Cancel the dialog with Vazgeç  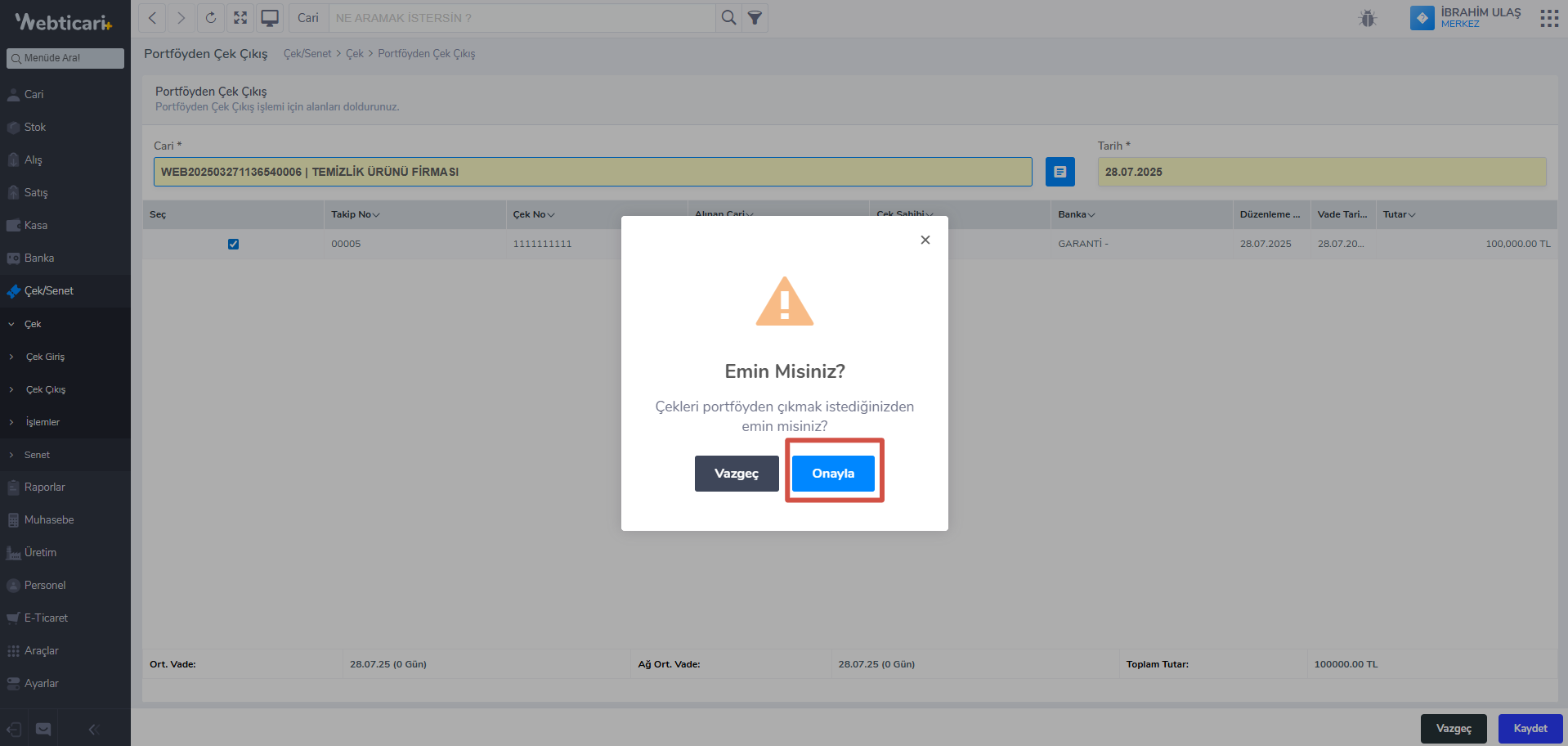(737, 474)
